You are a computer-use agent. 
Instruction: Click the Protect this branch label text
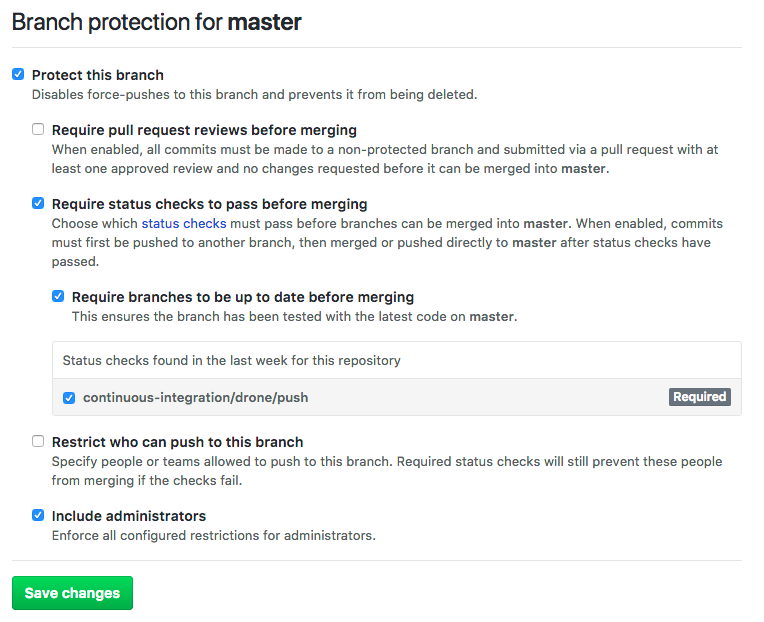pos(98,75)
